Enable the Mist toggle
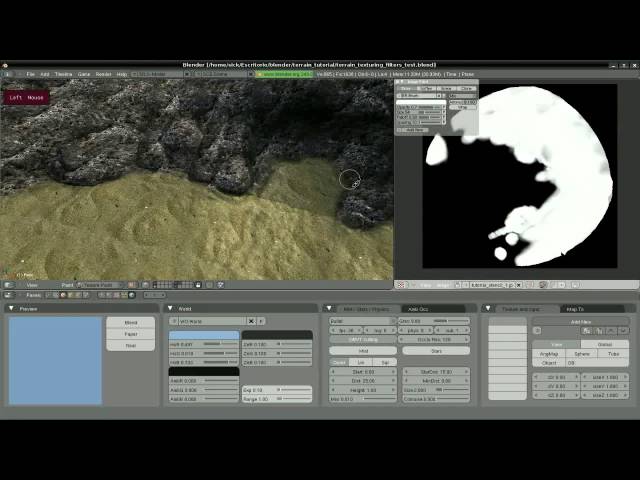 point(363,351)
